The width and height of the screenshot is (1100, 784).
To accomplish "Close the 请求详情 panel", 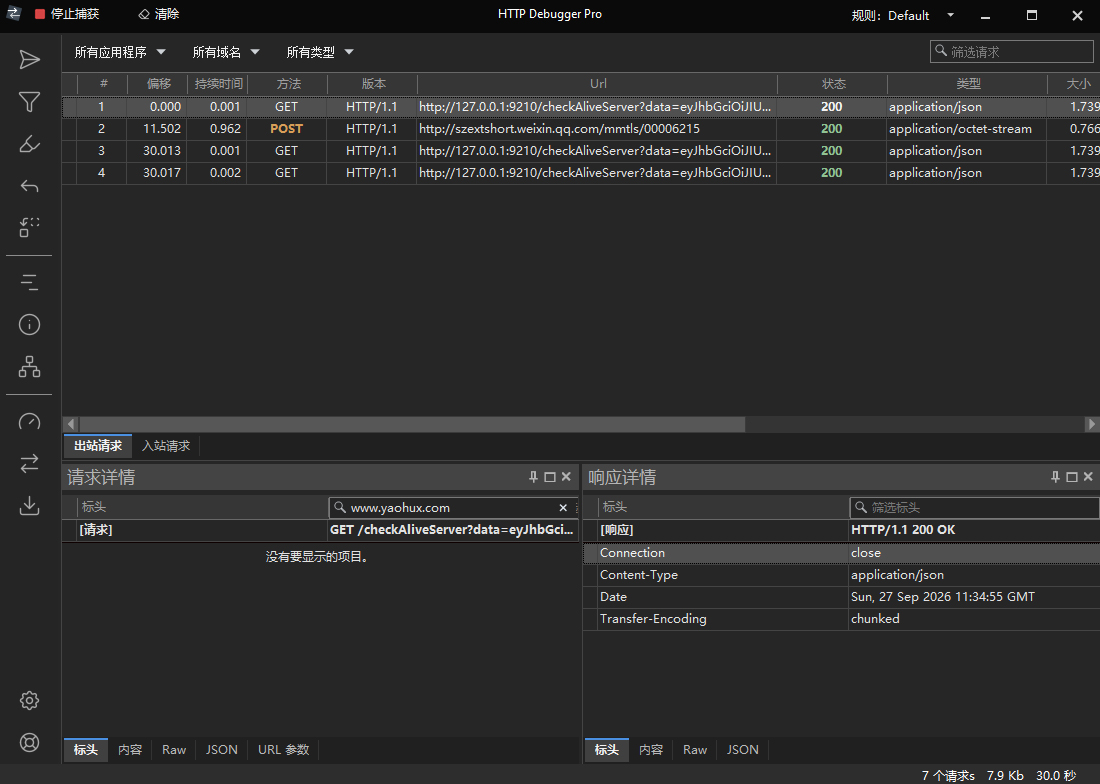I will [x=566, y=477].
